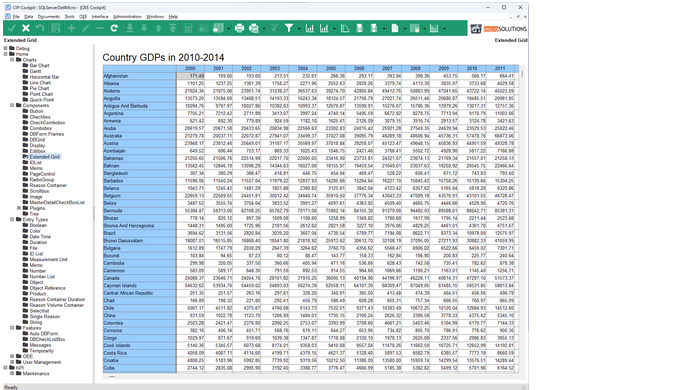Select PageControl in the tree
The image size is (680, 390).
pos(42,174)
